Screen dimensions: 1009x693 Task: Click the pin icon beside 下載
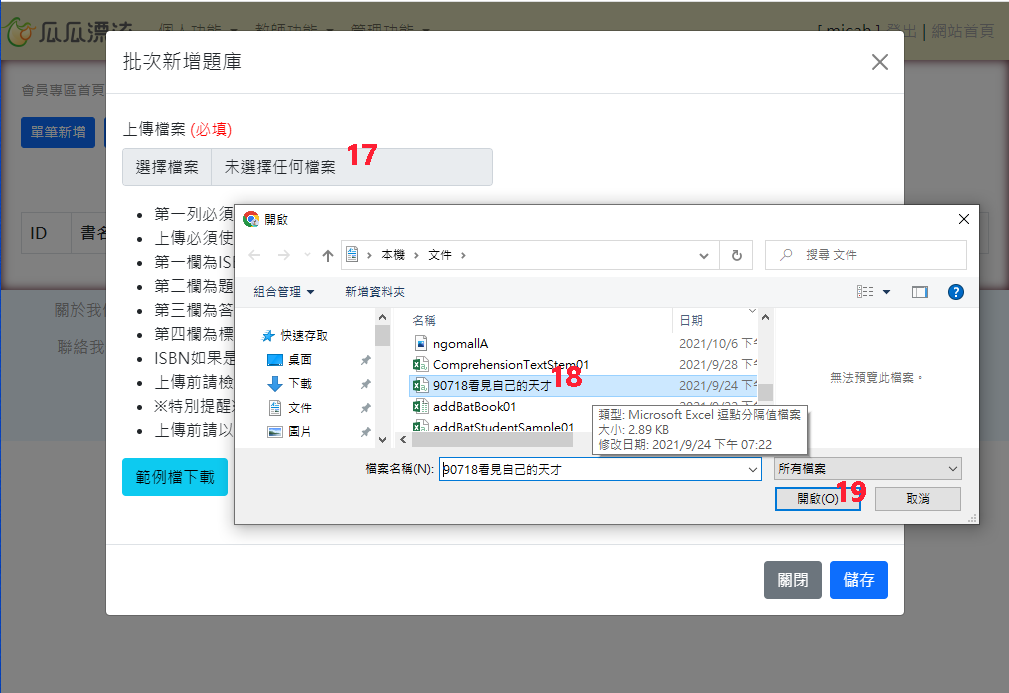(366, 384)
